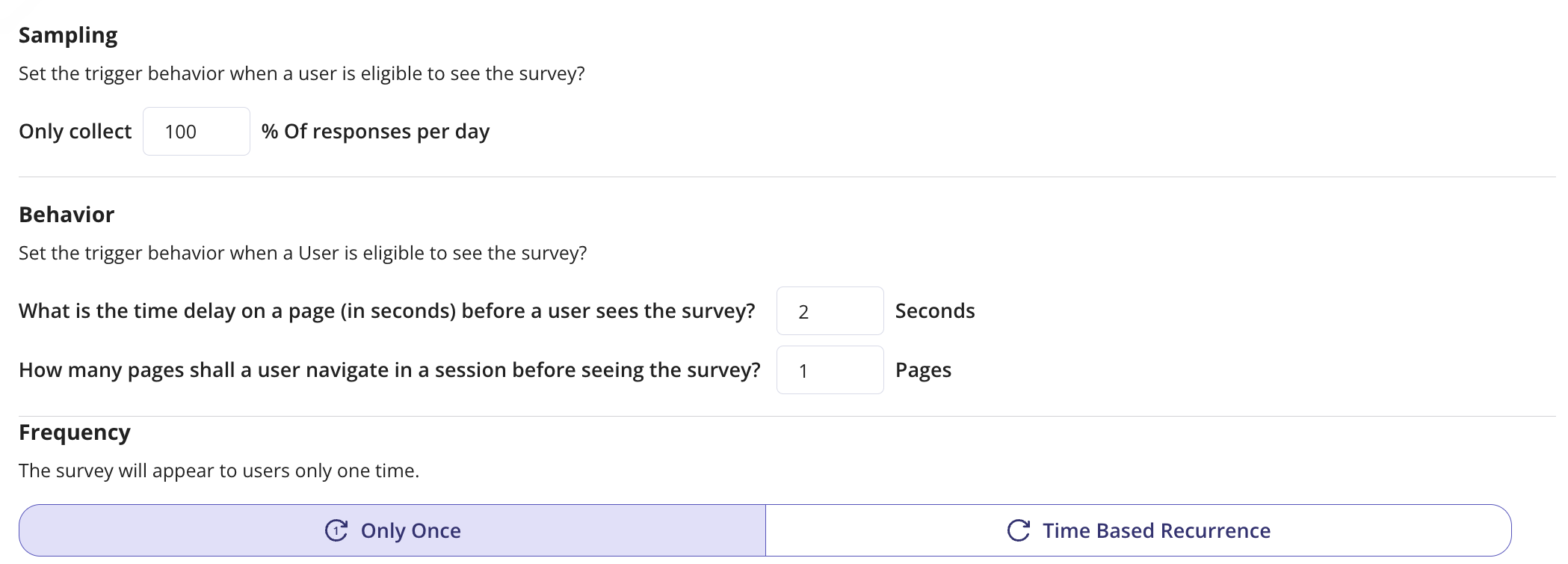Click the 'Only collect' label
The image size is (1568, 564).
(x=75, y=132)
